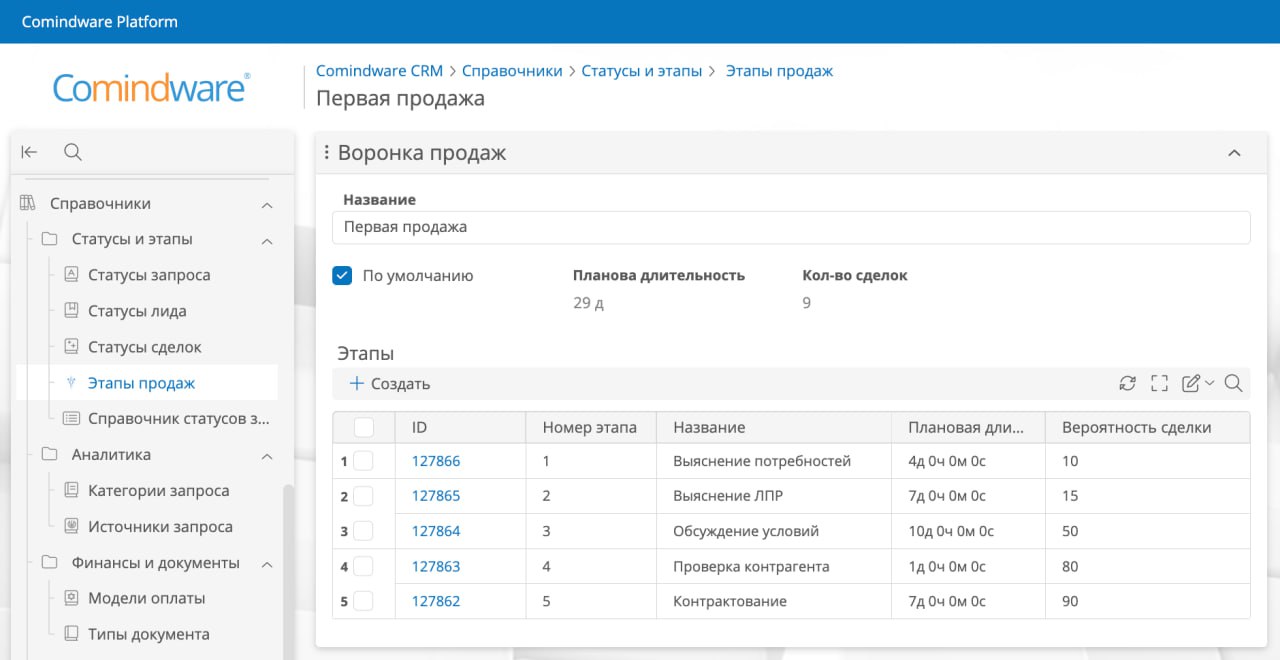The image size is (1280, 660).
Task: Collapse the Воронка продаж panel
Action: coord(1234,153)
